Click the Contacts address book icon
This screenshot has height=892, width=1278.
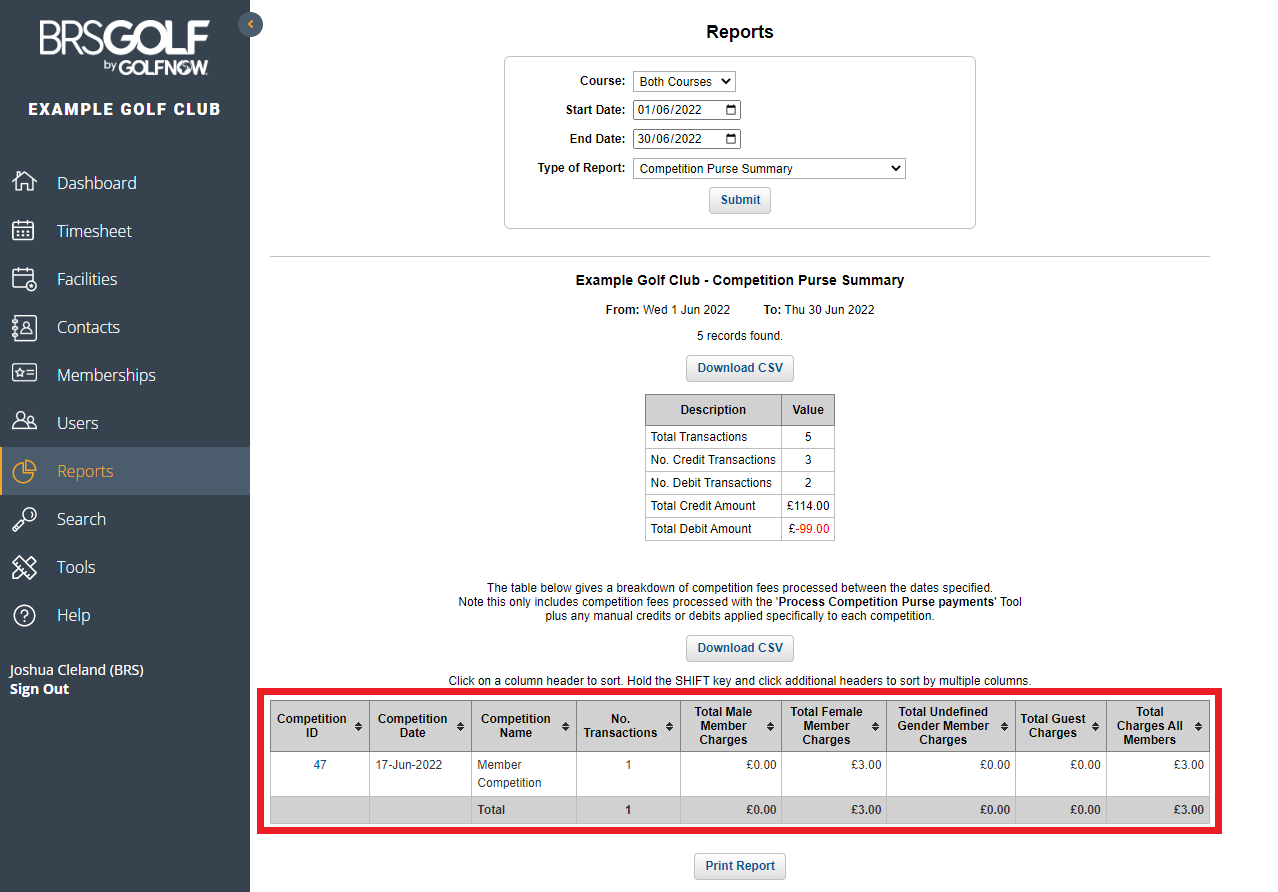pos(24,326)
